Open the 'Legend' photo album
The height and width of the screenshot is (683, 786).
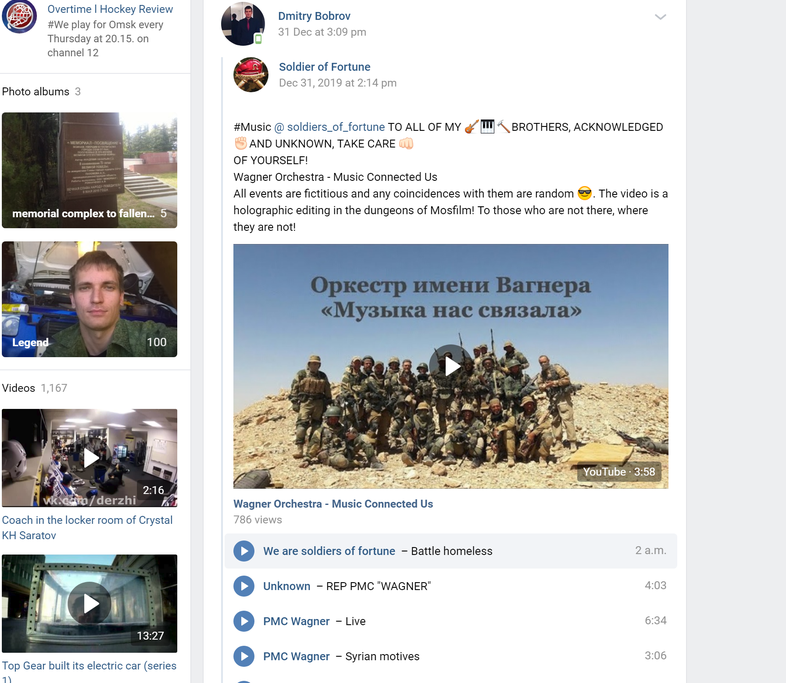(x=89, y=299)
